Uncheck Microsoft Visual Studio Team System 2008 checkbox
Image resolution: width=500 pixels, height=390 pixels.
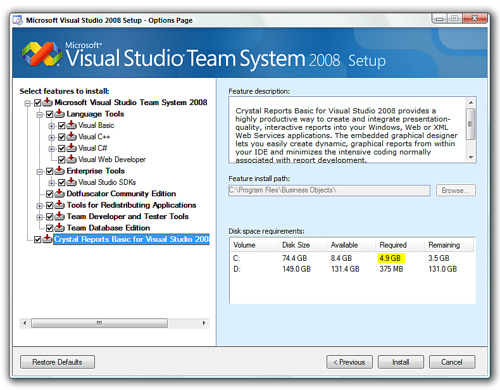pos(37,103)
